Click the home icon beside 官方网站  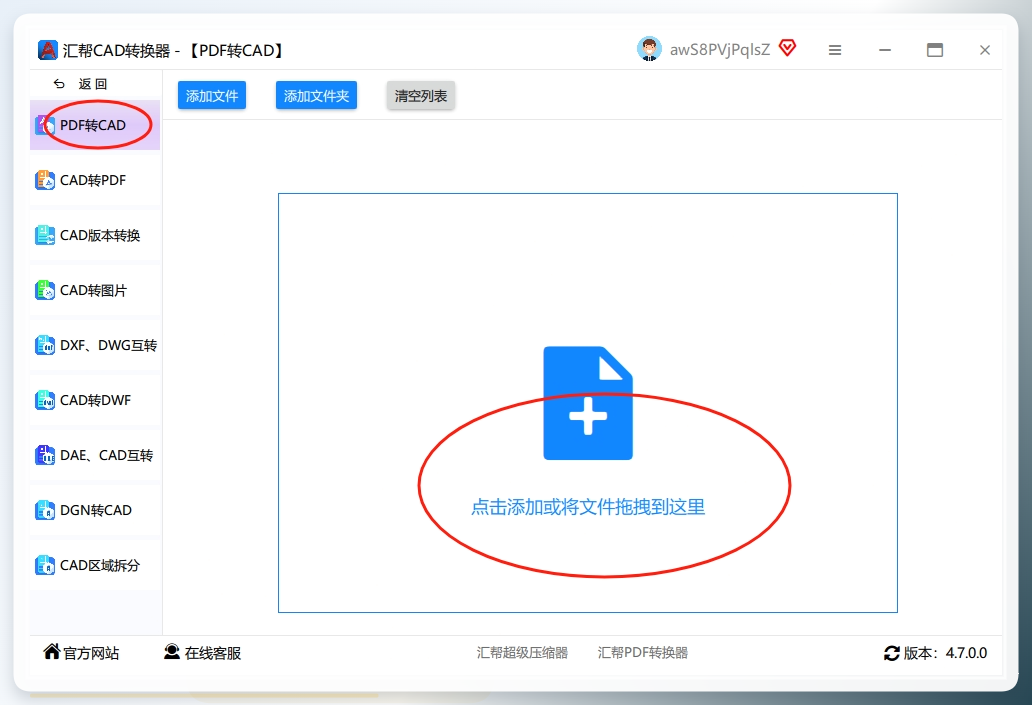52,652
